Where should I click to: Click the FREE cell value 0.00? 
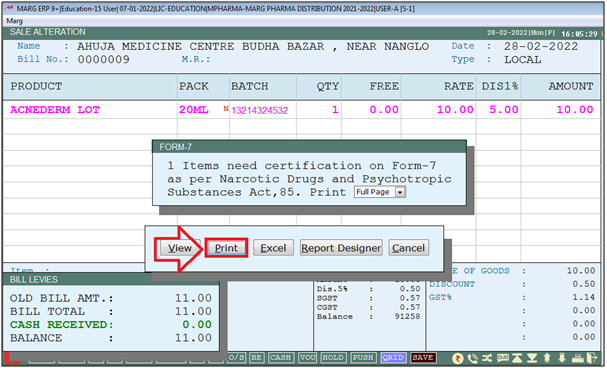(384, 110)
